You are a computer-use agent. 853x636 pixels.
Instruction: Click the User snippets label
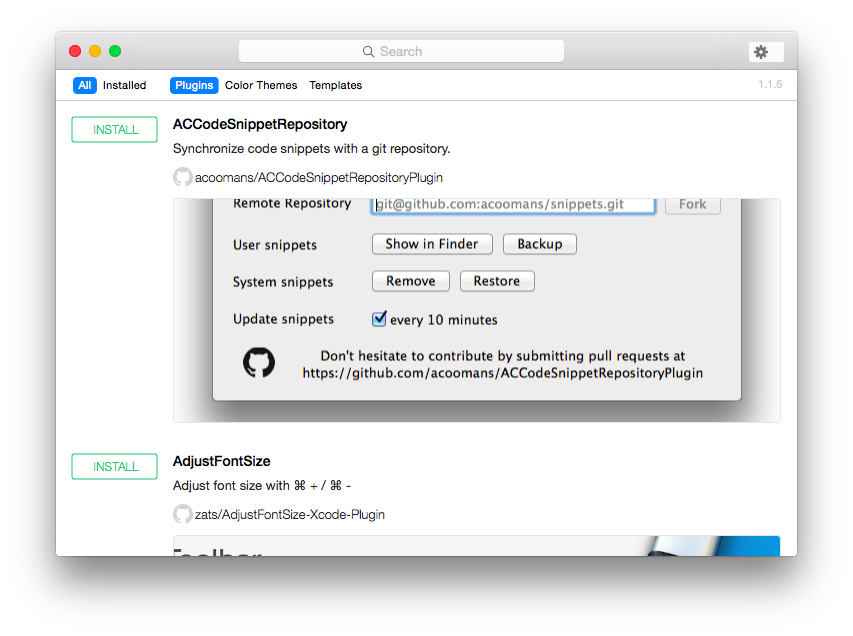click(275, 245)
